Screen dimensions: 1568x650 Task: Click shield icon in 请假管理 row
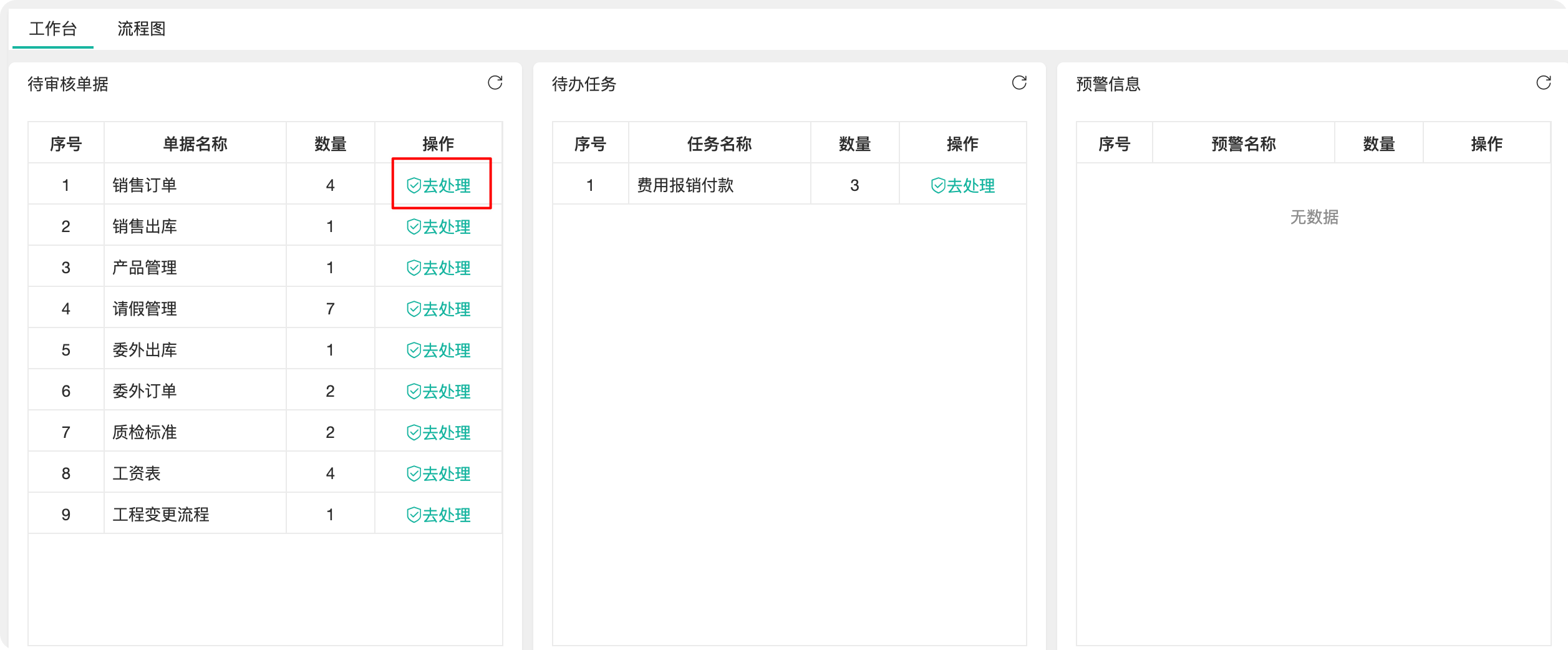414,309
